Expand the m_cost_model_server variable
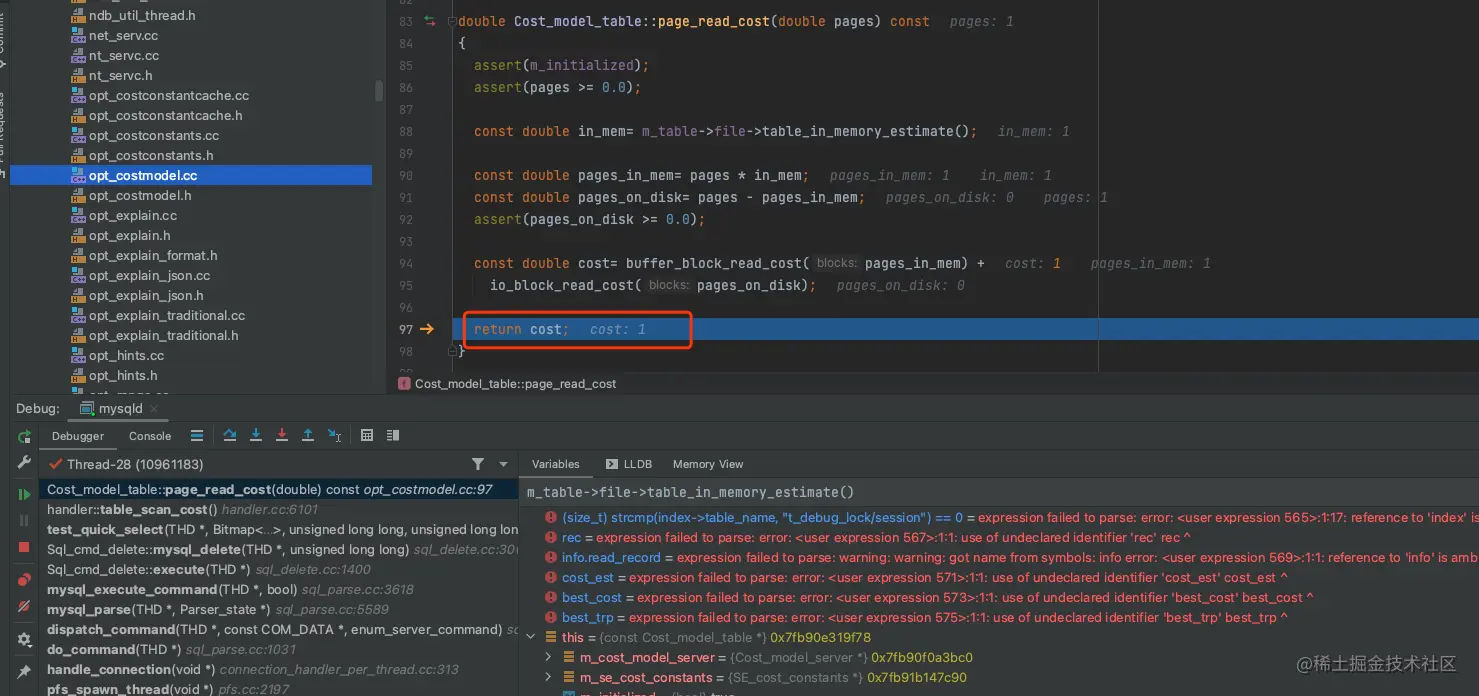Screen dimensions: 1479x696 click(548, 657)
